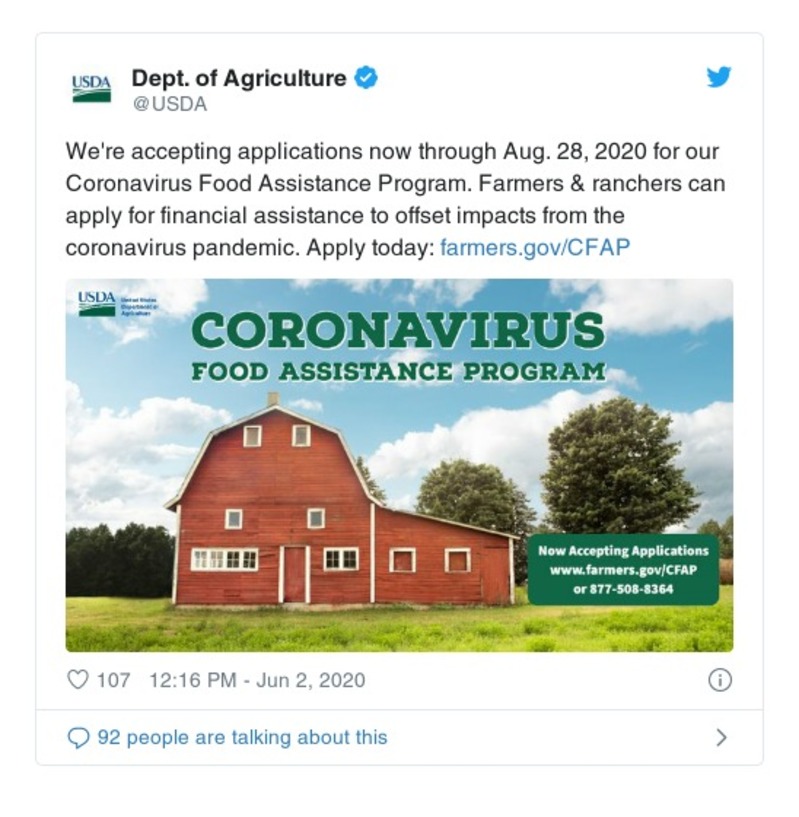Click the speech bubble reply icon

[x=77, y=738]
